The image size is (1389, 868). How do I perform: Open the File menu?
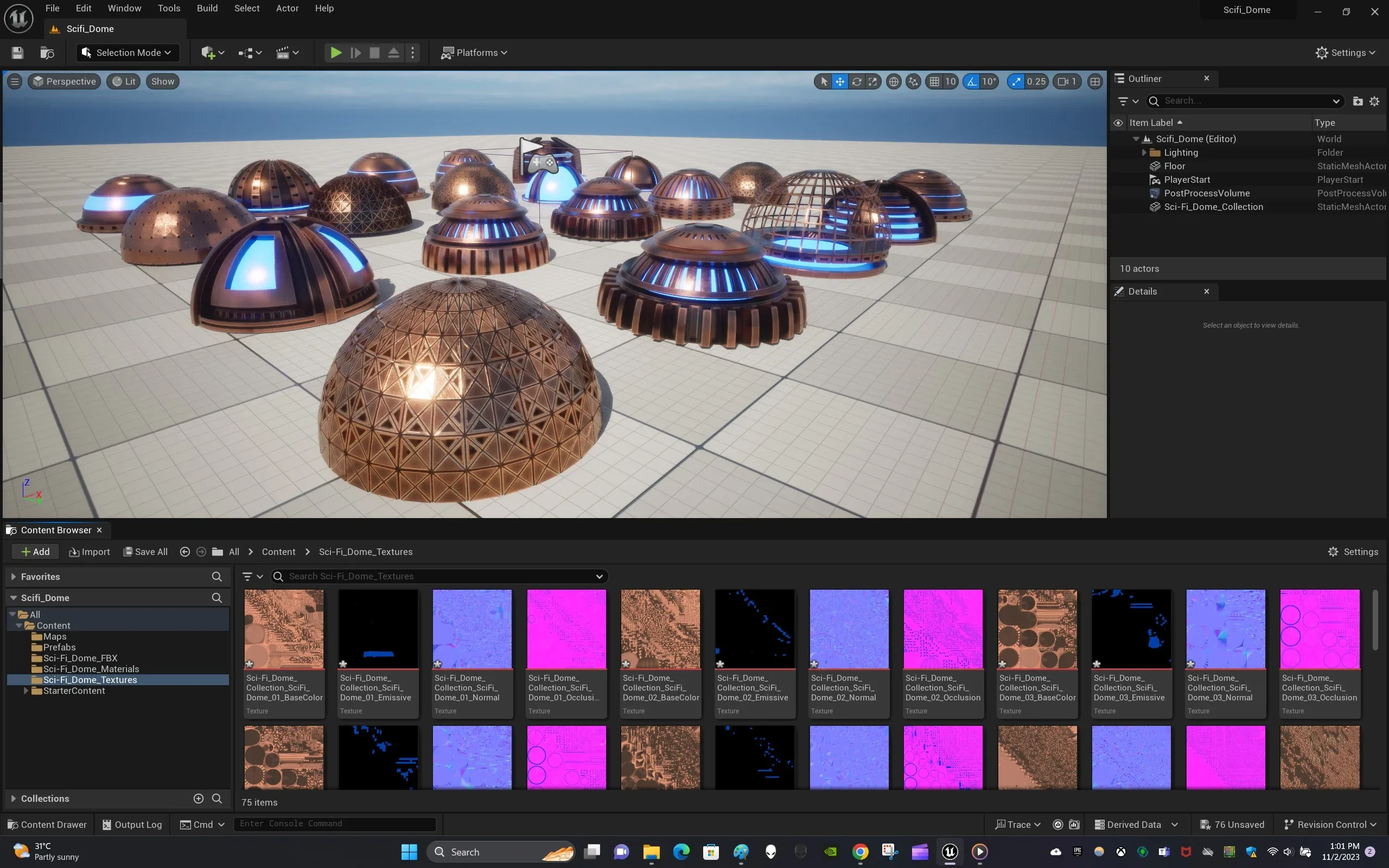pyautogui.click(x=52, y=8)
